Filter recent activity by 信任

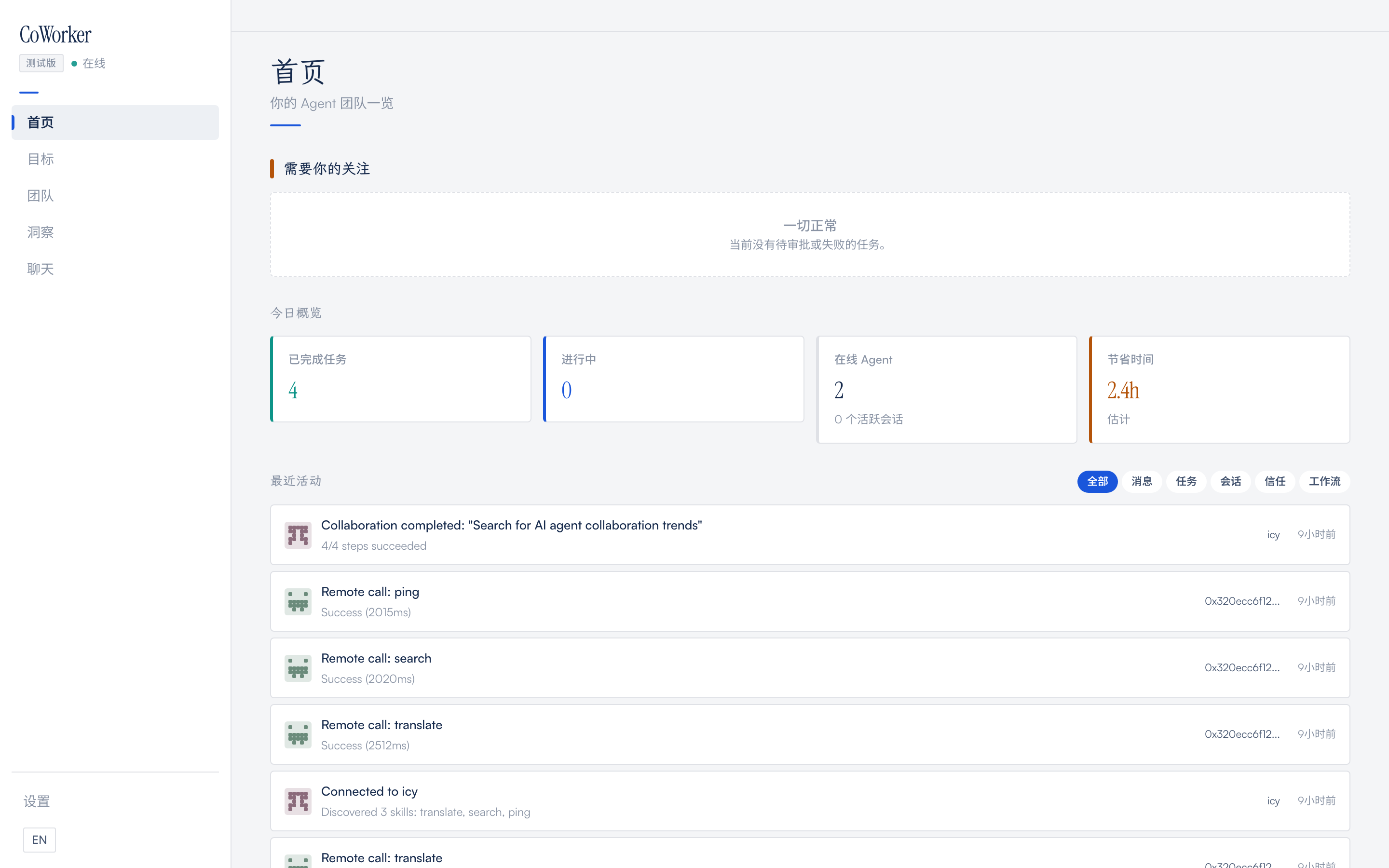[x=1275, y=482]
